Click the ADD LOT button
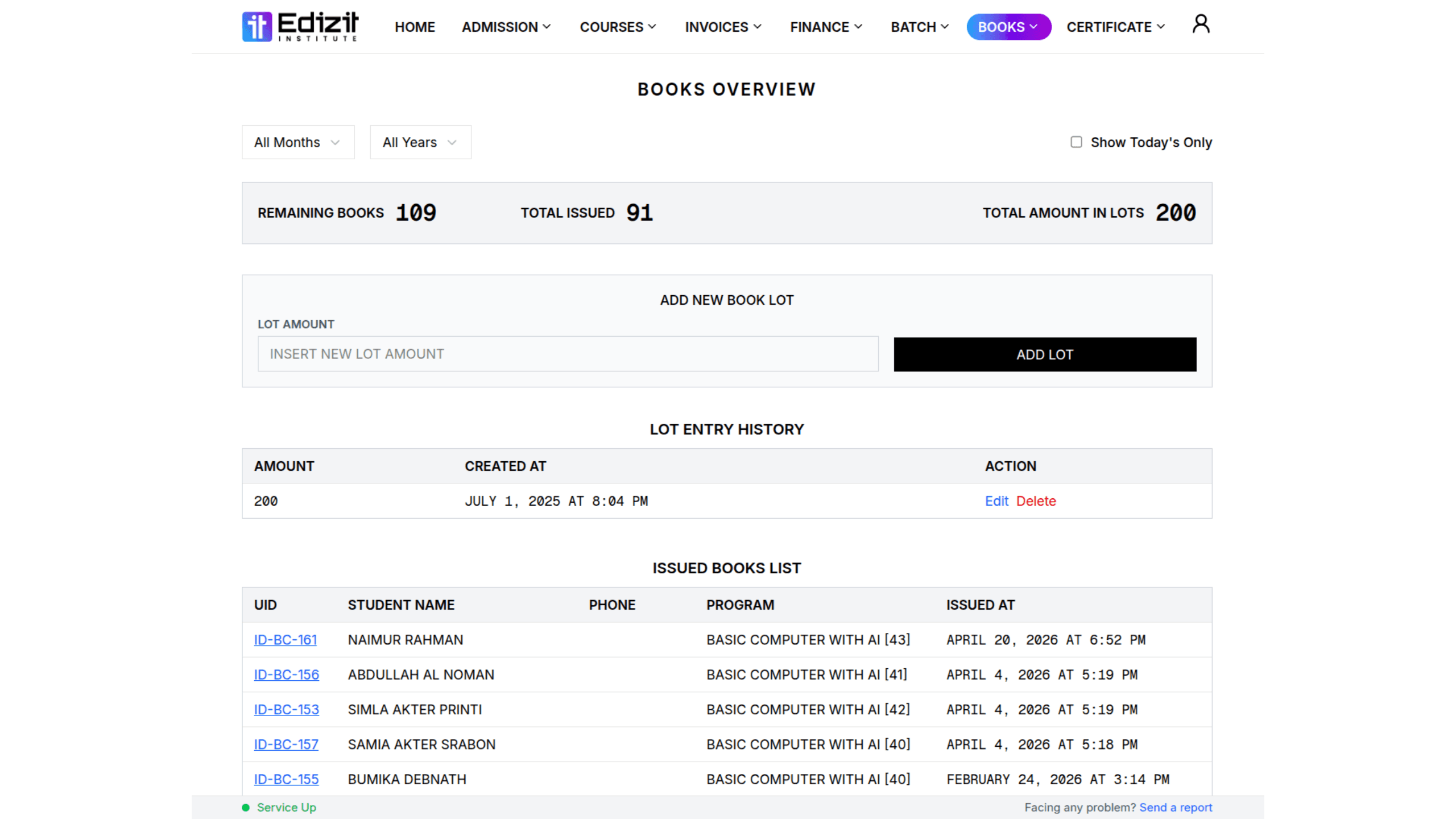Viewport: 1456px width, 819px height. tap(1045, 354)
